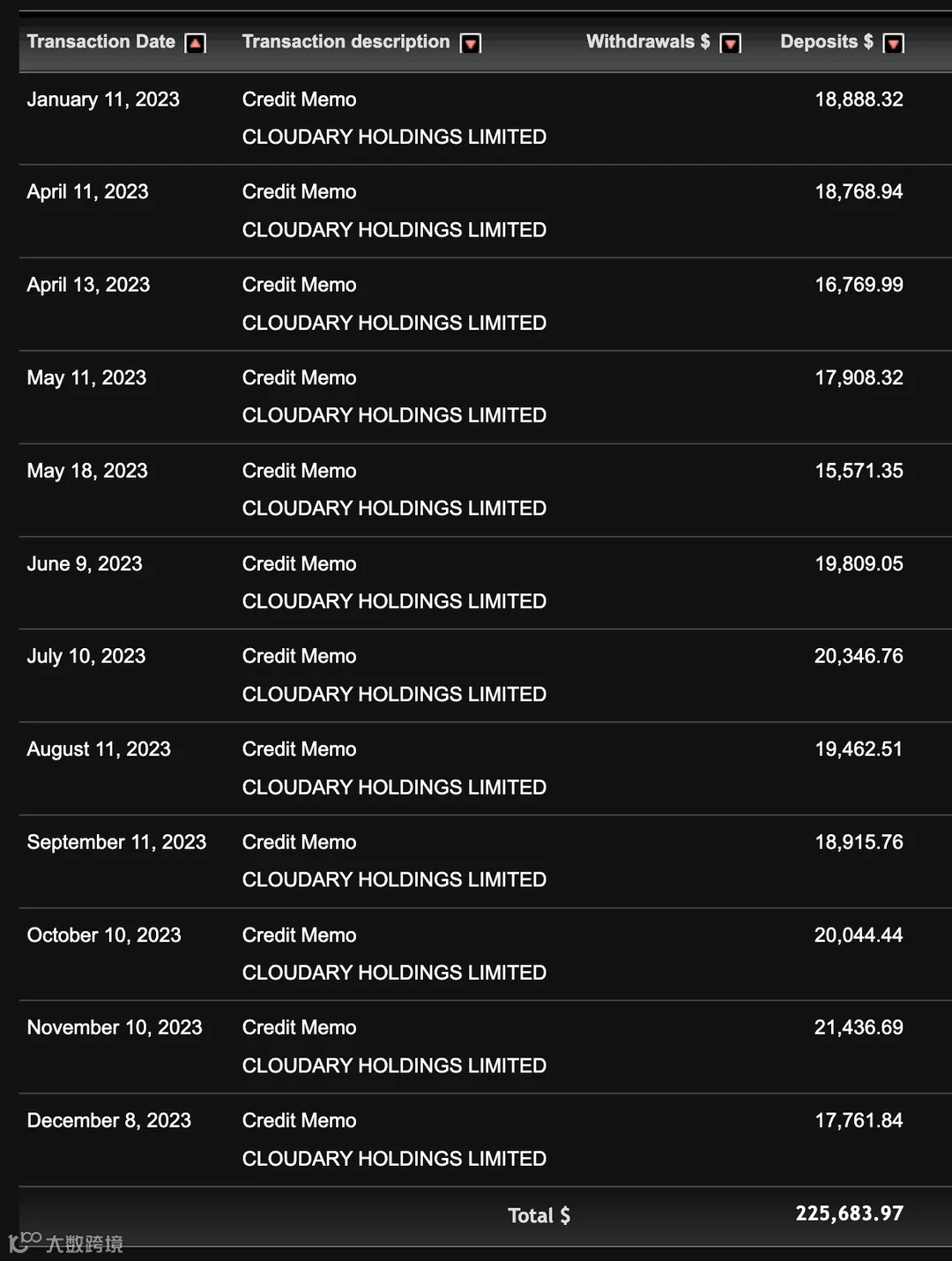Click the 21,436.69 deposit for November
952x1261 pixels.
(x=859, y=1027)
